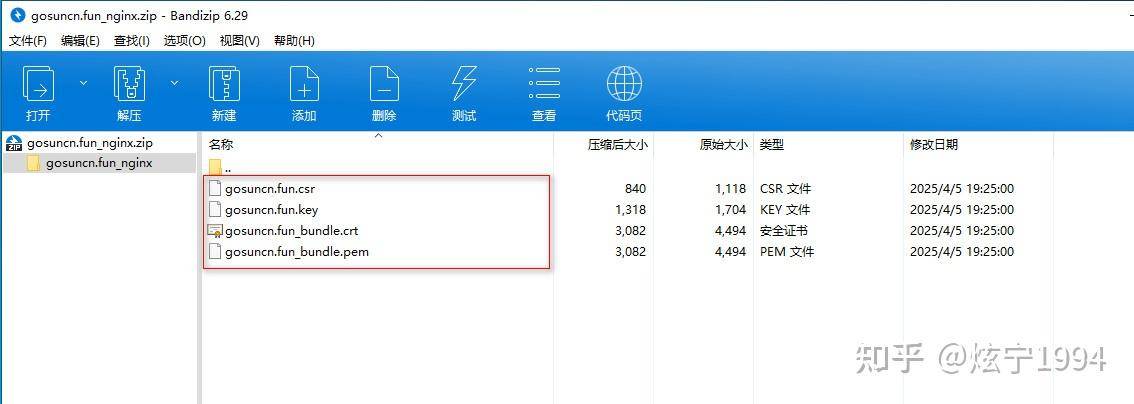1134x404 pixels.
Task: Click compressed size 840 of the csr file
Action: 635,189
